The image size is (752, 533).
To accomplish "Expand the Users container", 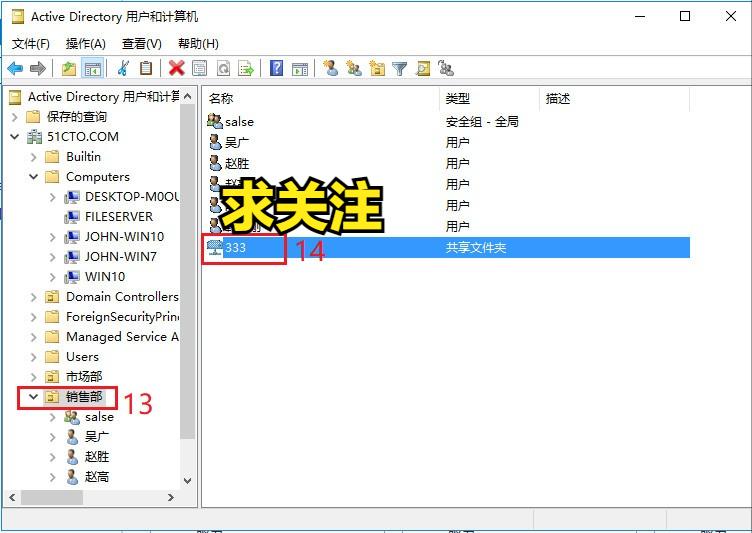I will pos(33,357).
